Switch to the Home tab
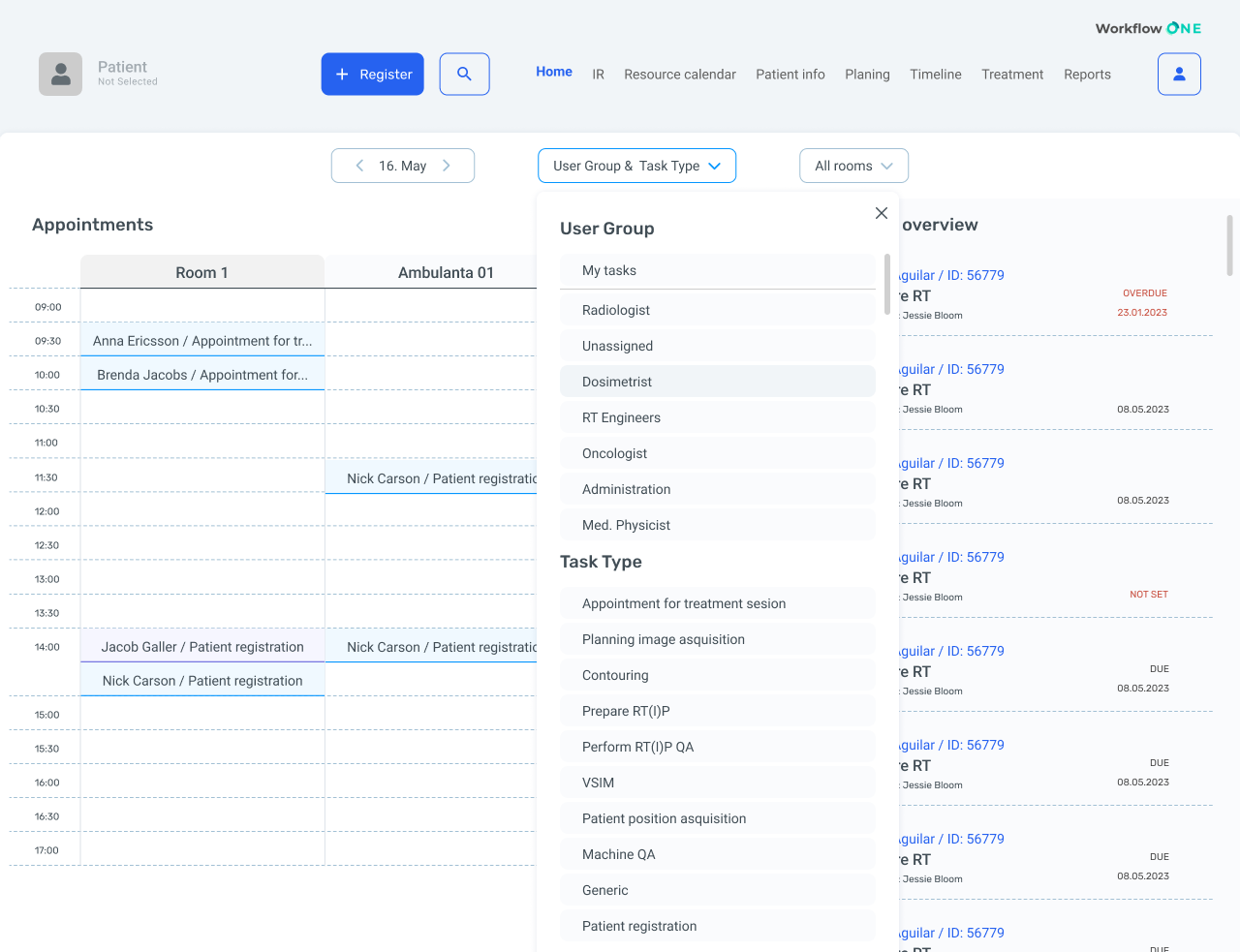This screenshot has height=952, width=1240. coord(554,72)
